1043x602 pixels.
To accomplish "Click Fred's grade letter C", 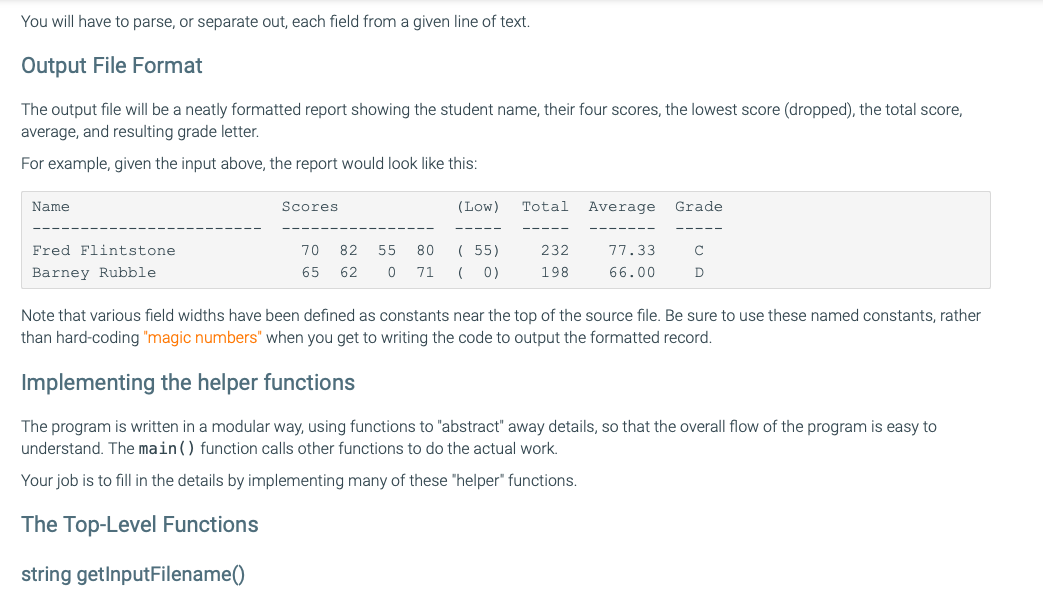I will coord(699,250).
